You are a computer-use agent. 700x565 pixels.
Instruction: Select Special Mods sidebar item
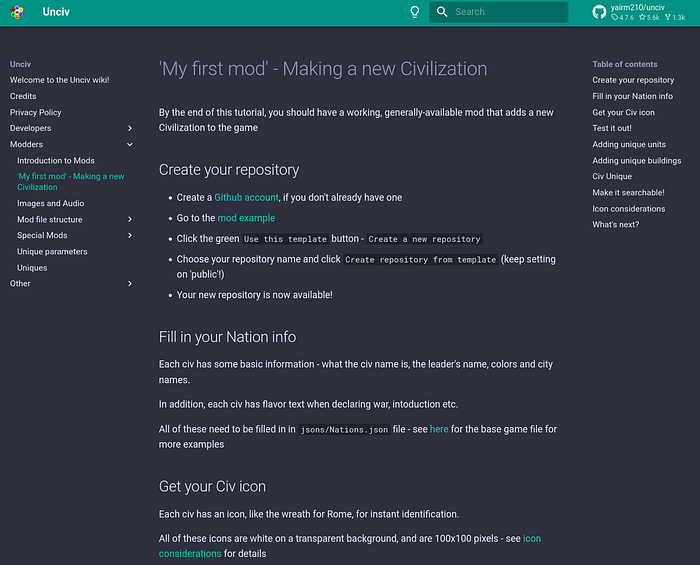(x=42, y=236)
